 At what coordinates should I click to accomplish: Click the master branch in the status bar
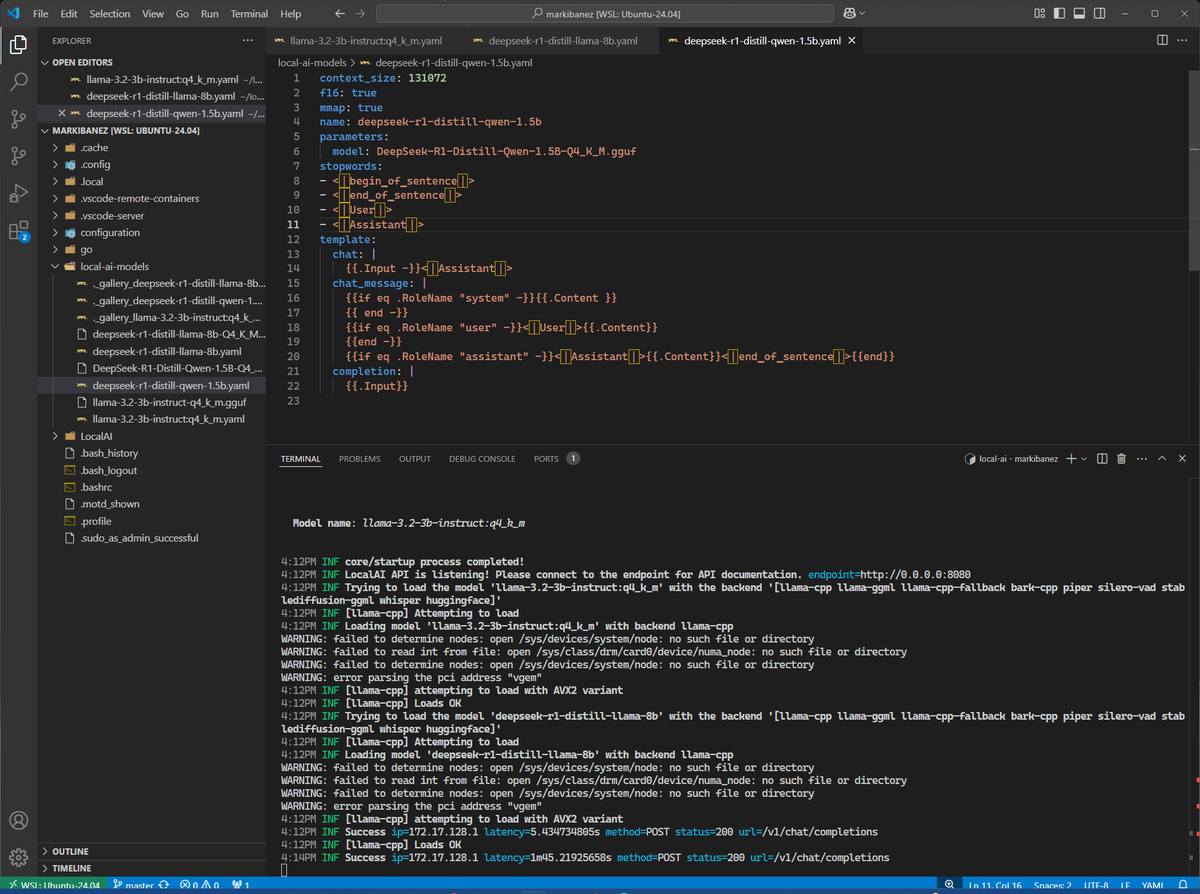pyautogui.click(x=134, y=885)
